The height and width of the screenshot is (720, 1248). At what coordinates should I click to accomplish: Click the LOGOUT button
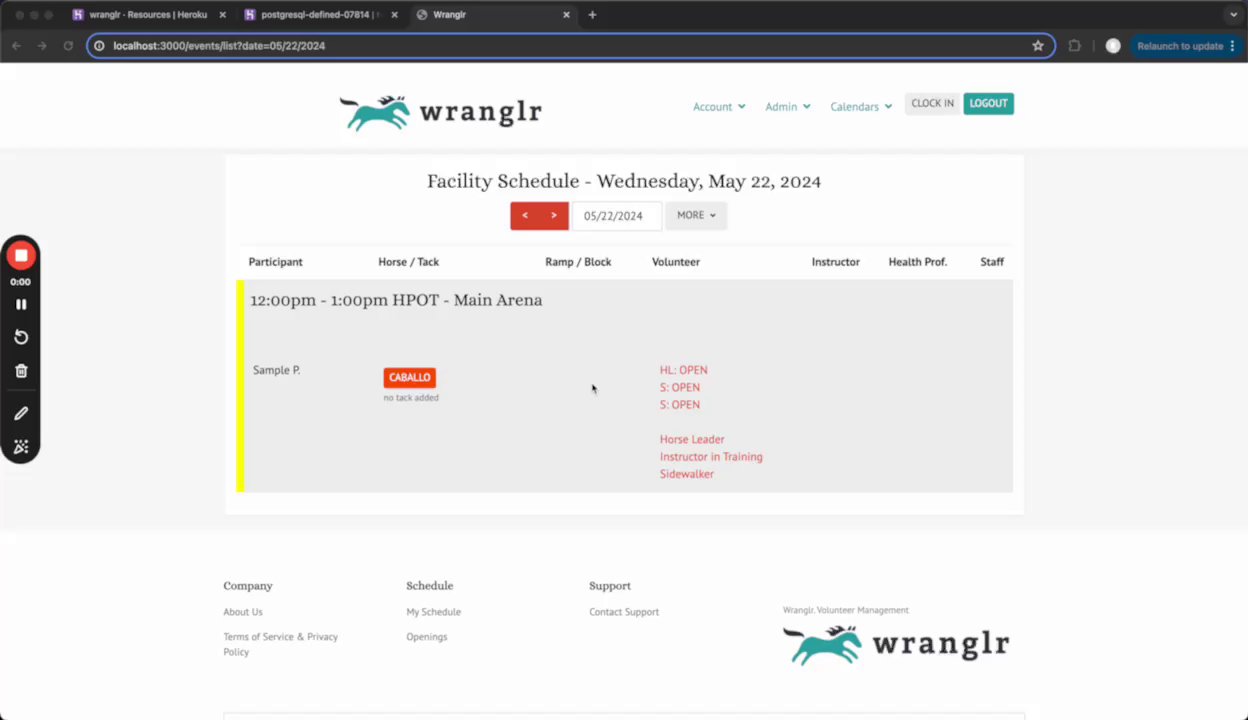(x=988, y=104)
